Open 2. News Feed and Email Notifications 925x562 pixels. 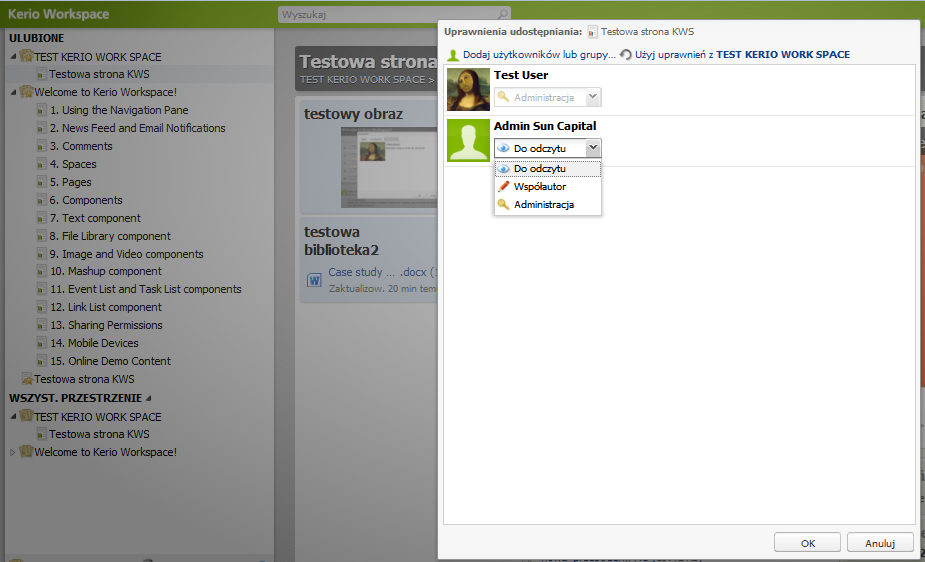pos(137,128)
